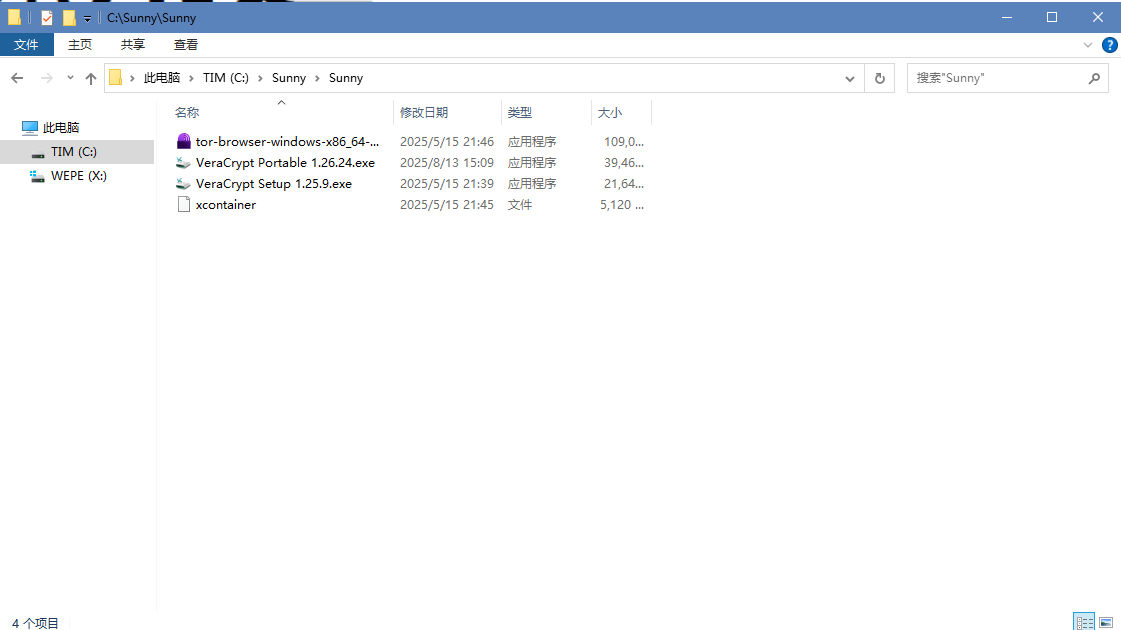
Task: Go back with the back arrow
Action: click(17, 78)
